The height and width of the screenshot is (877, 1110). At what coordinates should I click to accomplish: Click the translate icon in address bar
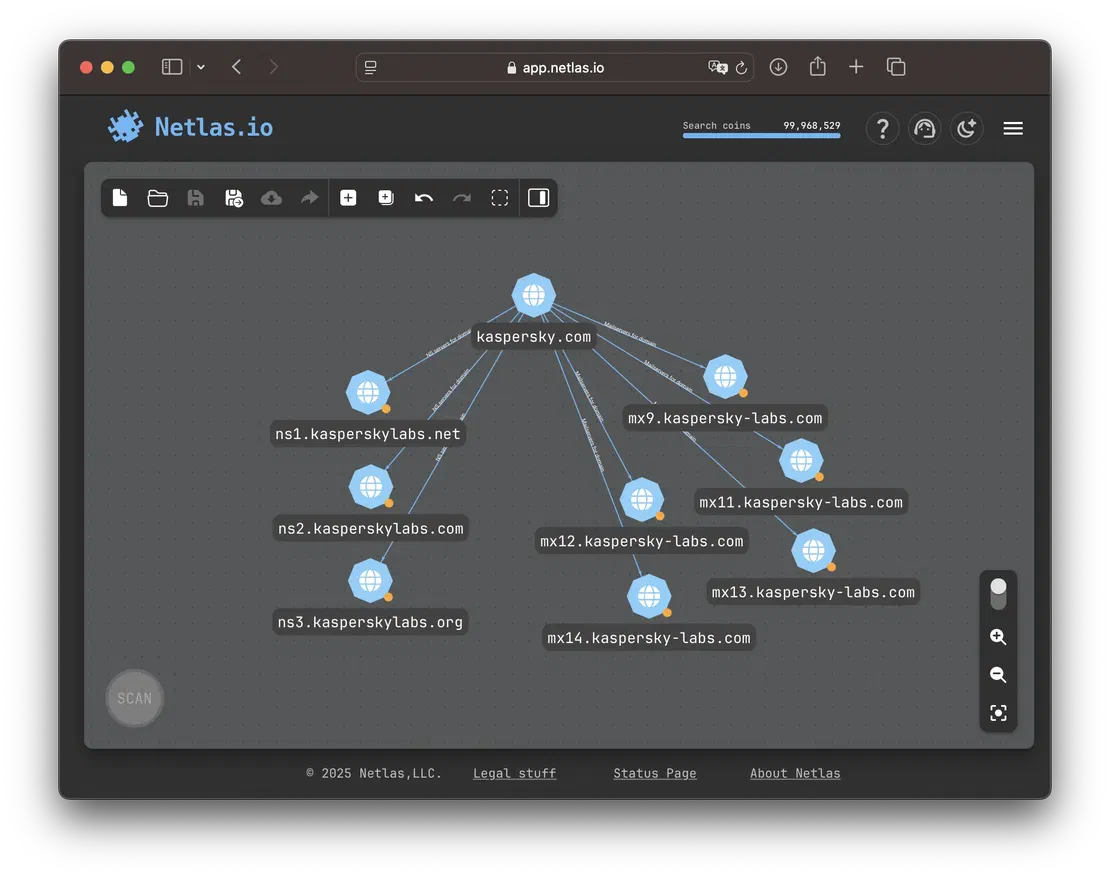click(x=717, y=67)
